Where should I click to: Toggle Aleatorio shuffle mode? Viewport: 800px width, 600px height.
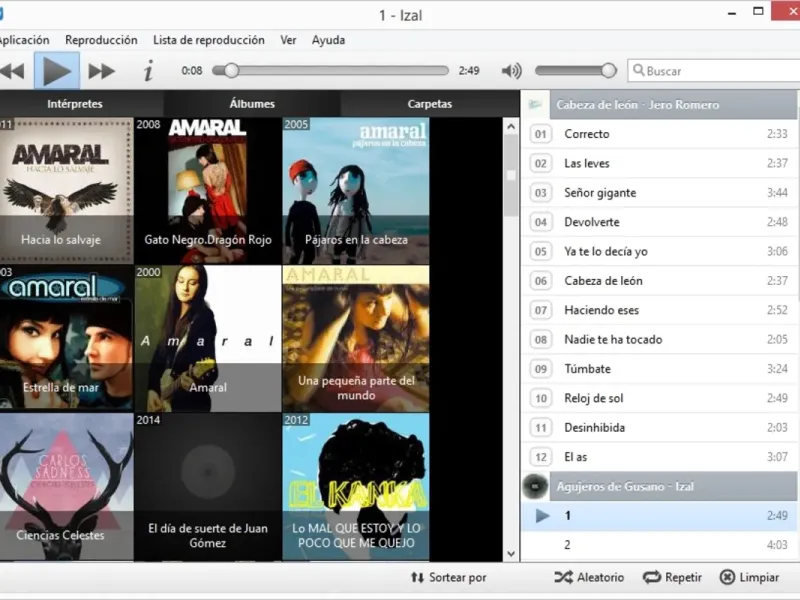[x=589, y=578]
